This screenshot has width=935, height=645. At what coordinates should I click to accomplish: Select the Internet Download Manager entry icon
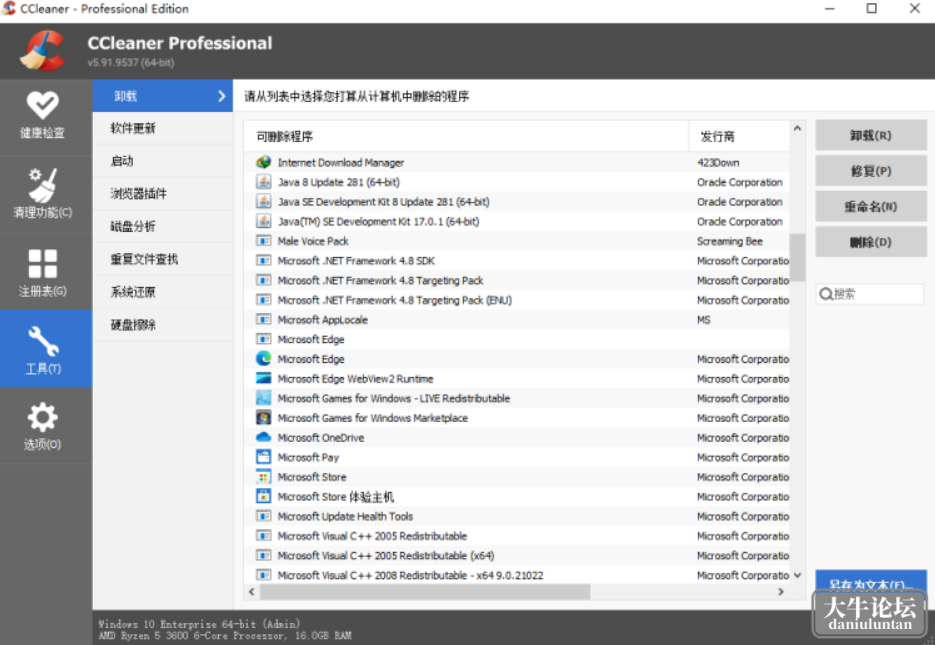[x=263, y=162]
